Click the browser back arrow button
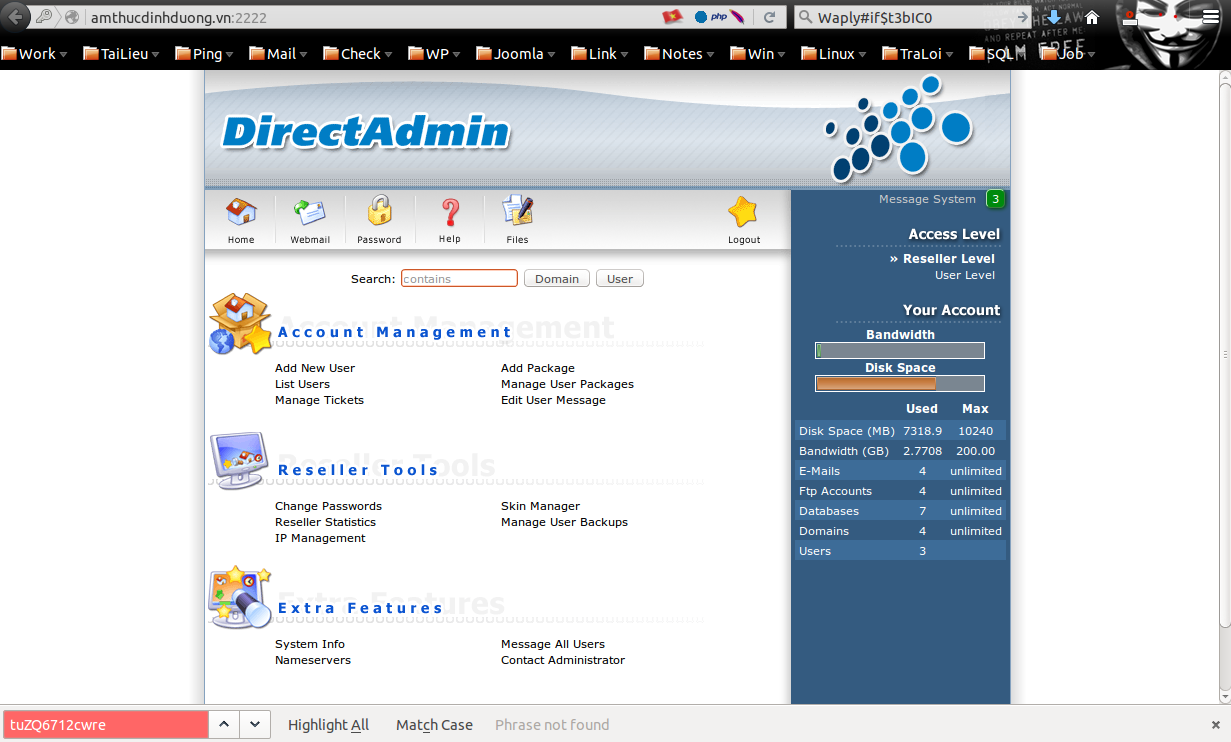 (16, 17)
